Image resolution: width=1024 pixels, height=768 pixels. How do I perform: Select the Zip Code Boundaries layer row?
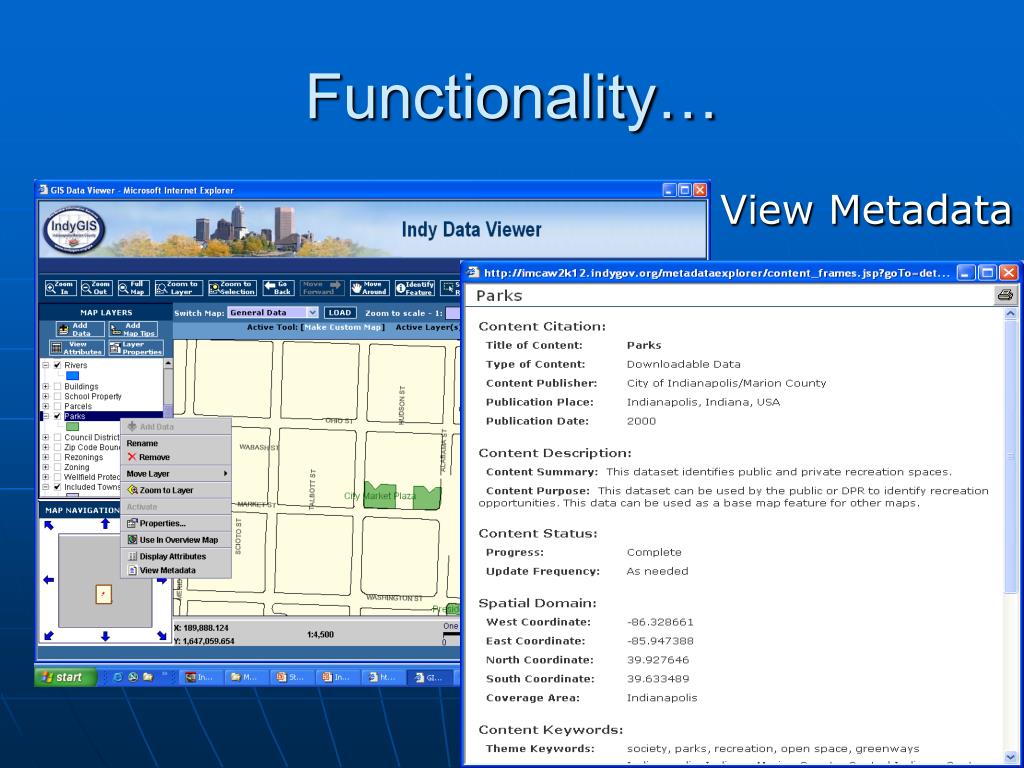[x=92, y=447]
